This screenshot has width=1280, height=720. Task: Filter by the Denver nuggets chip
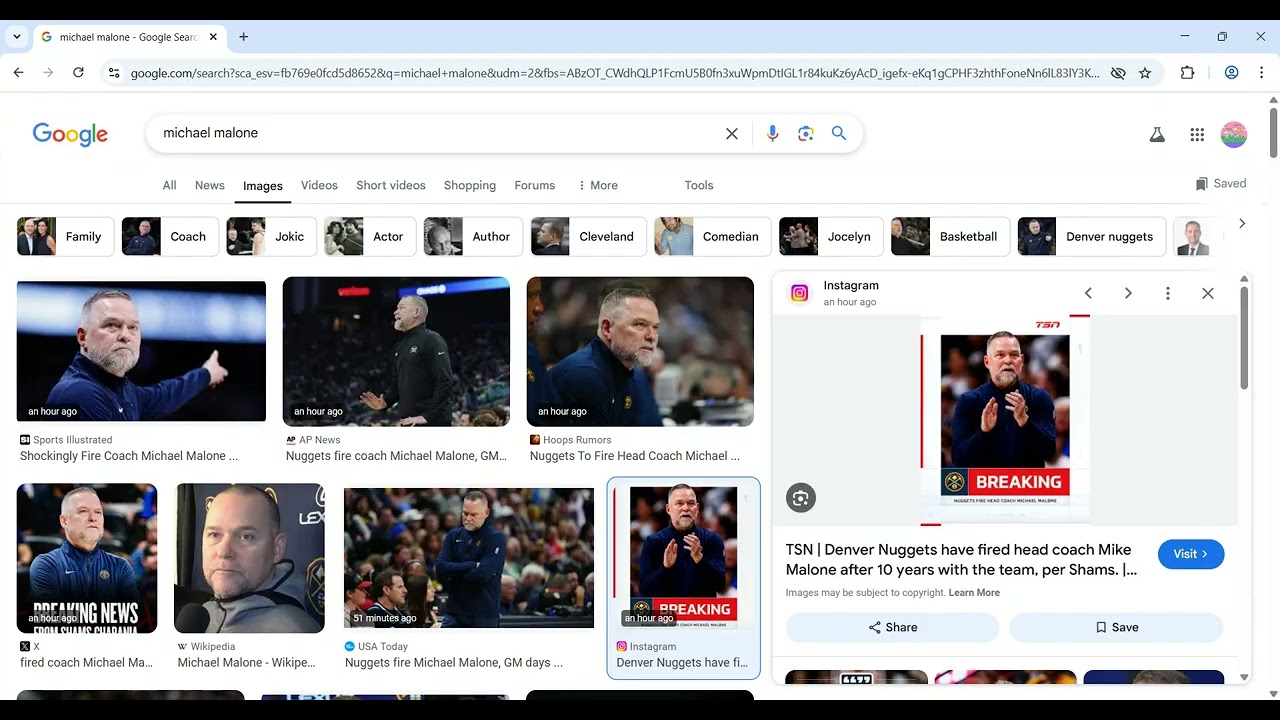click(x=1092, y=237)
